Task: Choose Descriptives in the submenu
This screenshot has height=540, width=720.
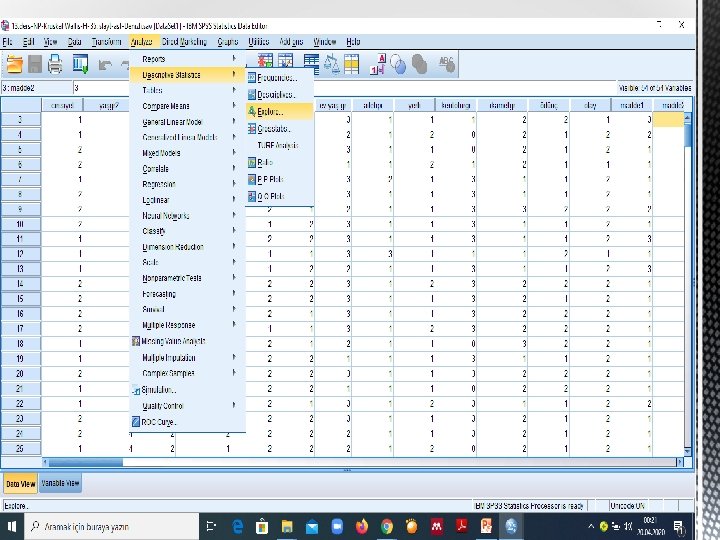Action: tap(280, 95)
